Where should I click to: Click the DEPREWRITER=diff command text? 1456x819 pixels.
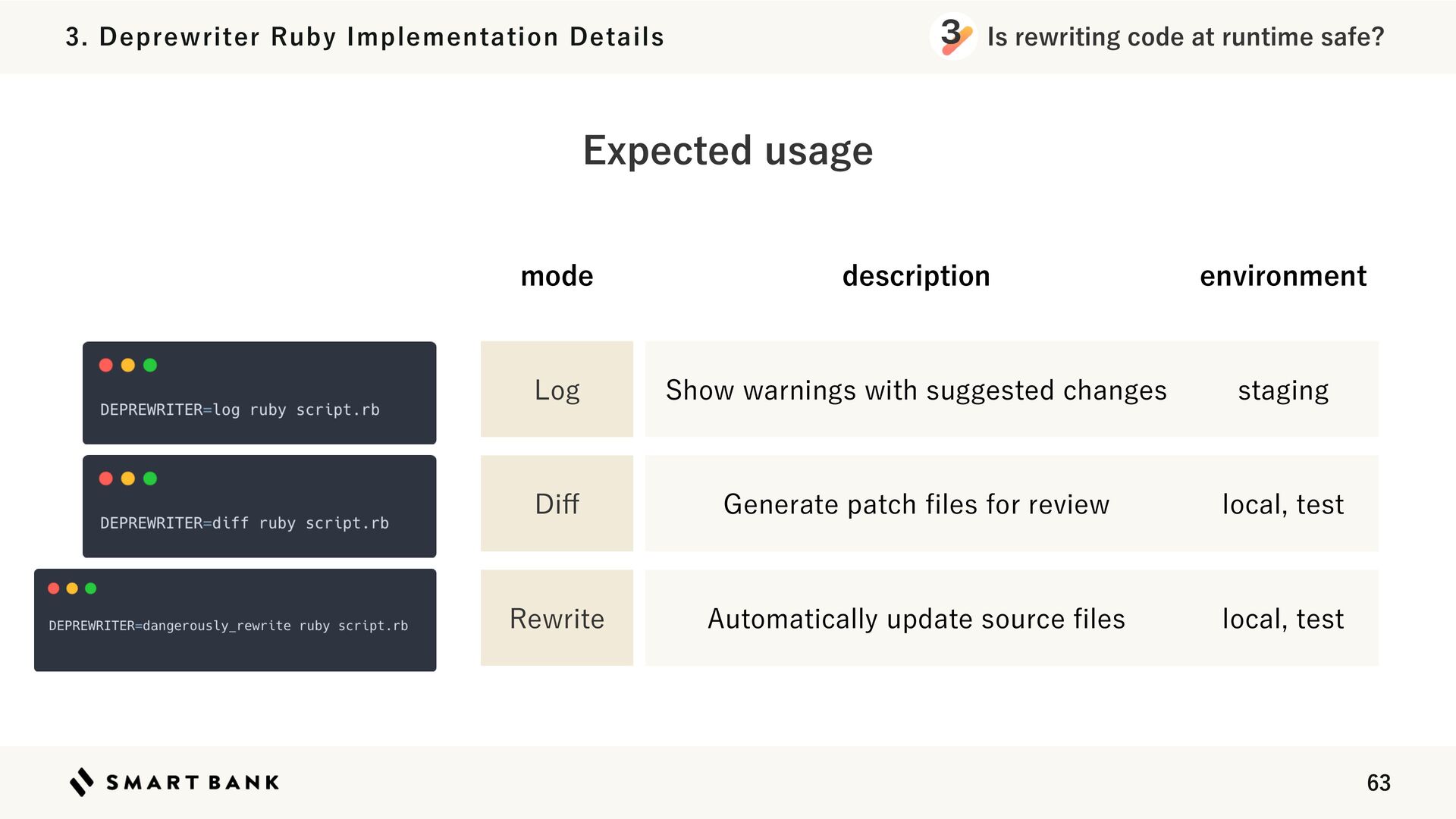click(x=244, y=523)
